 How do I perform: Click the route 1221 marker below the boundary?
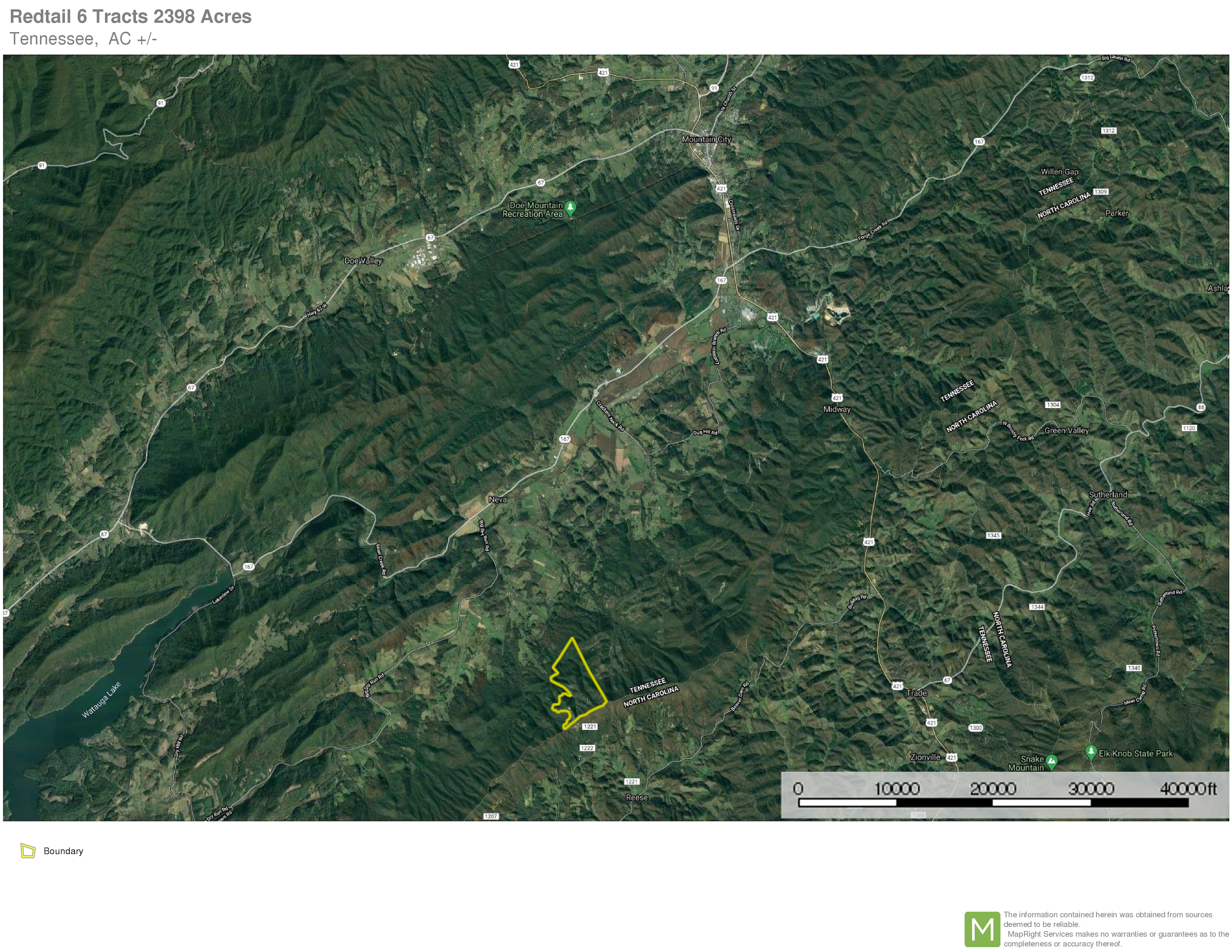(x=590, y=726)
